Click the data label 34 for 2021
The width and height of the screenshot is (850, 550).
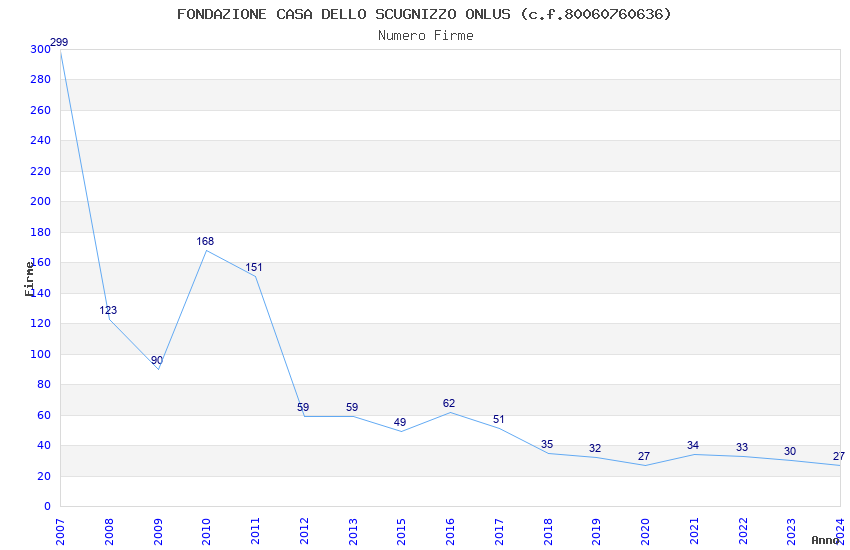tap(693, 445)
